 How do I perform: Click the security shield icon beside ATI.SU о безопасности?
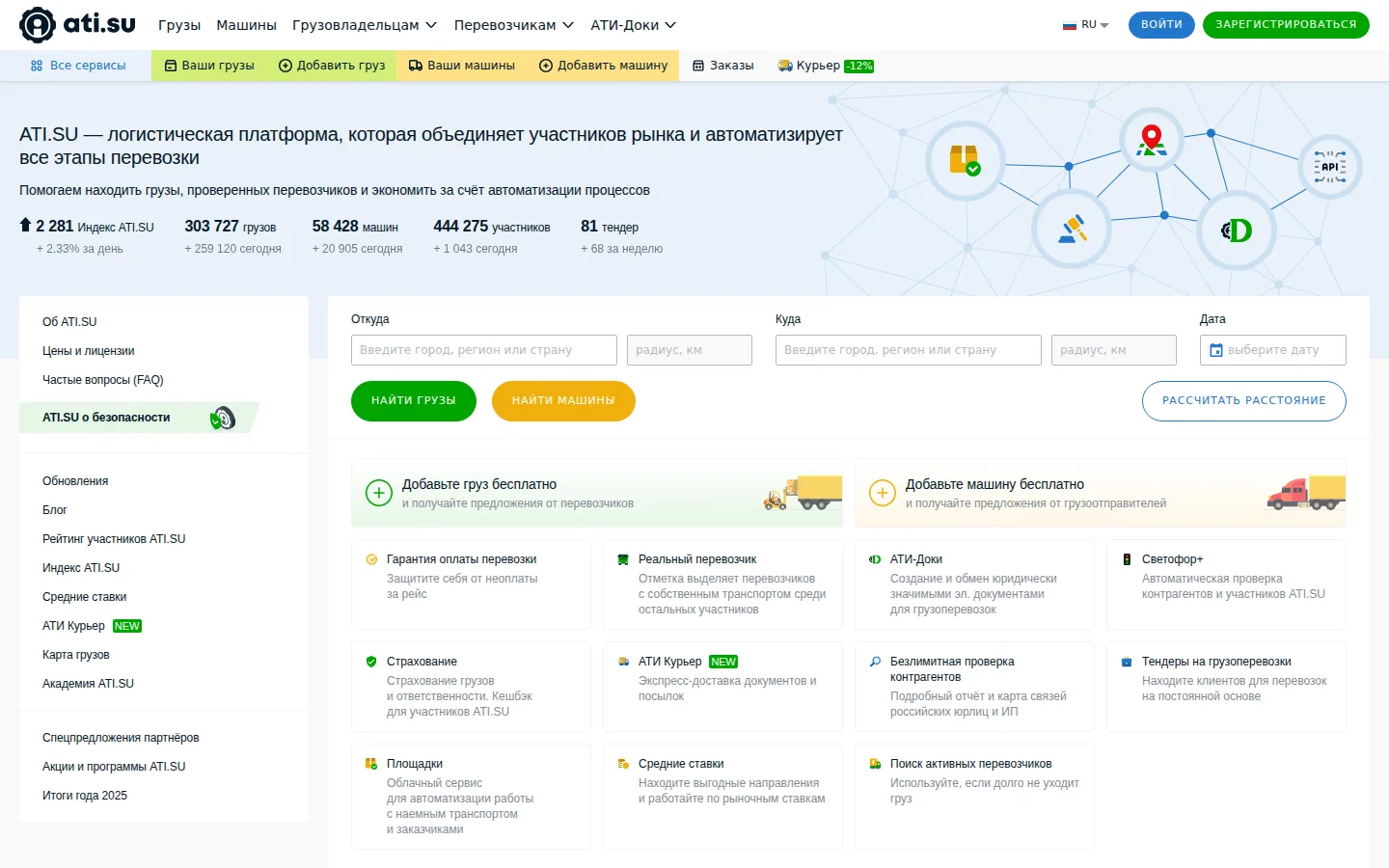[223, 418]
